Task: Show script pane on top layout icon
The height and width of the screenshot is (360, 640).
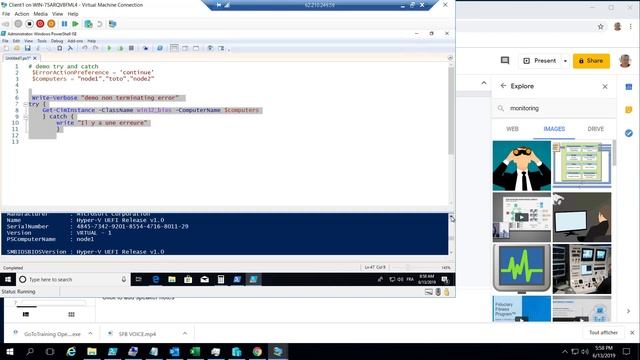Action: click(174, 48)
